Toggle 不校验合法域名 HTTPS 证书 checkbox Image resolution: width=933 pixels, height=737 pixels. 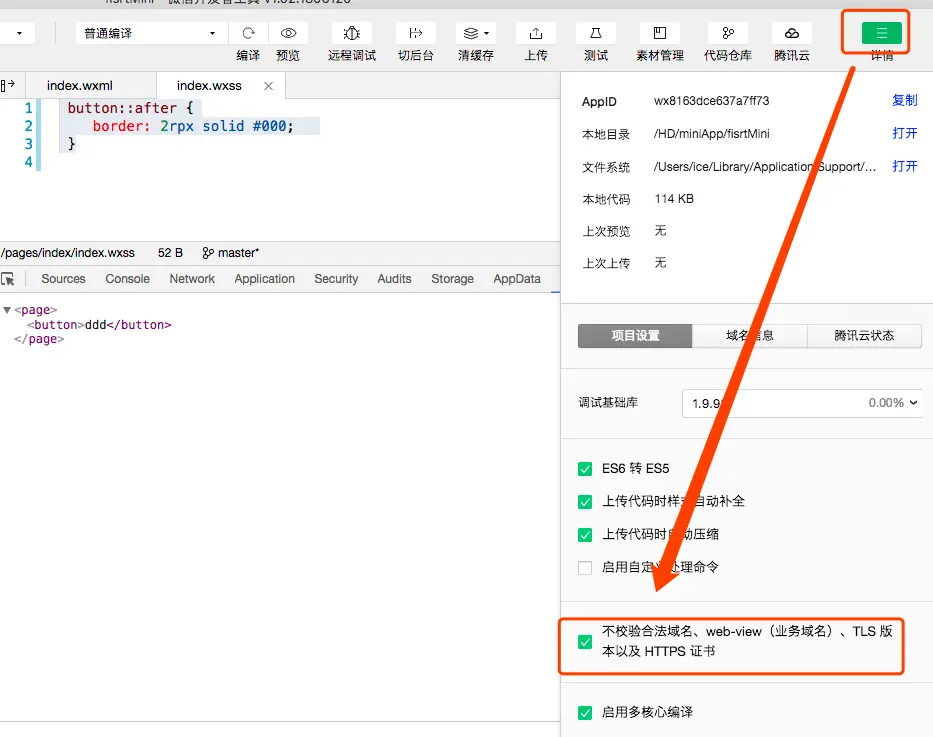[x=585, y=642]
